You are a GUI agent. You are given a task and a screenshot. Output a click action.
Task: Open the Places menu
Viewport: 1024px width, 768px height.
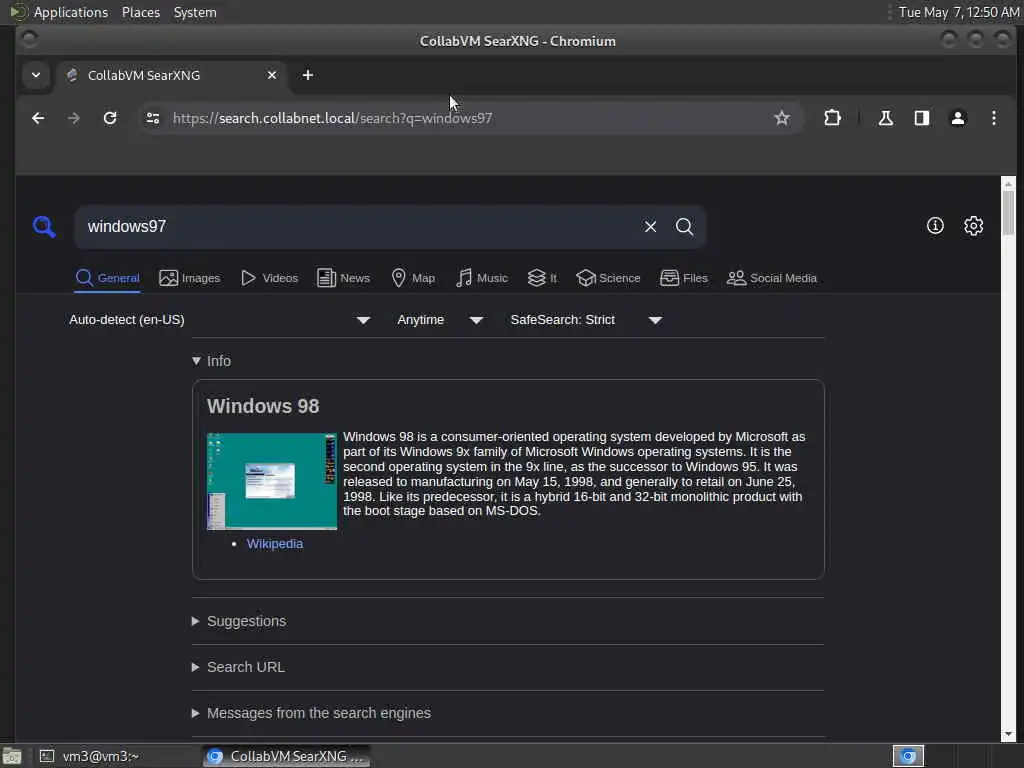(x=140, y=12)
